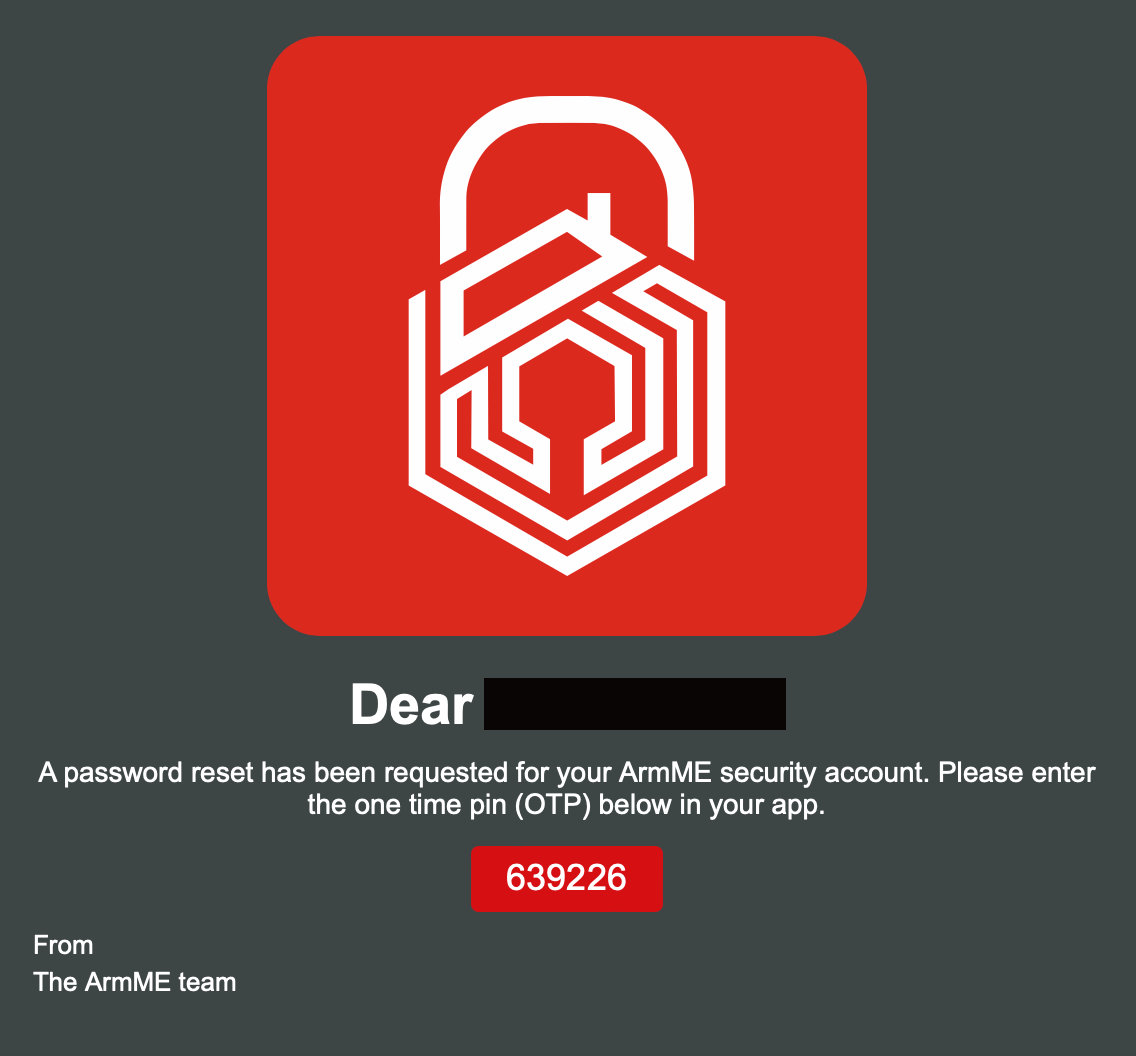Click the outer hexagon bottom point
This screenshot has width=1136, height=1056.
[x=567, y=563]
